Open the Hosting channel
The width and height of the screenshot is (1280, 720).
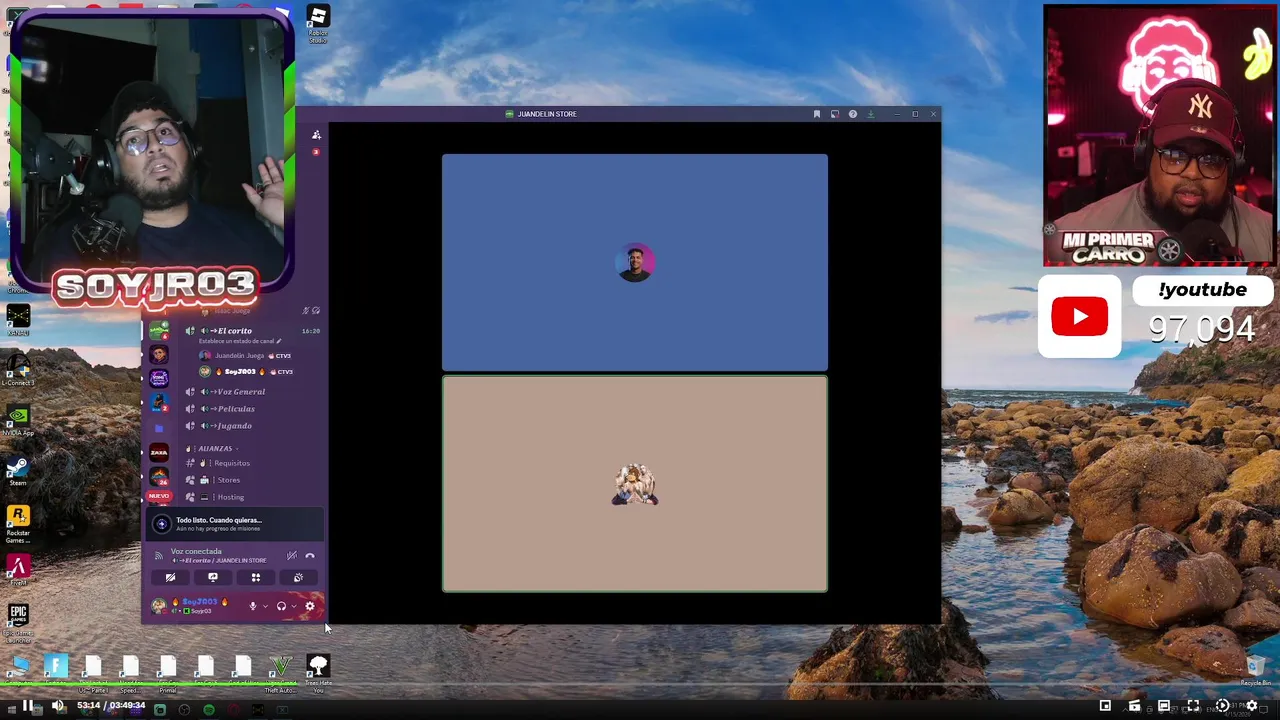tap(230, 497)
